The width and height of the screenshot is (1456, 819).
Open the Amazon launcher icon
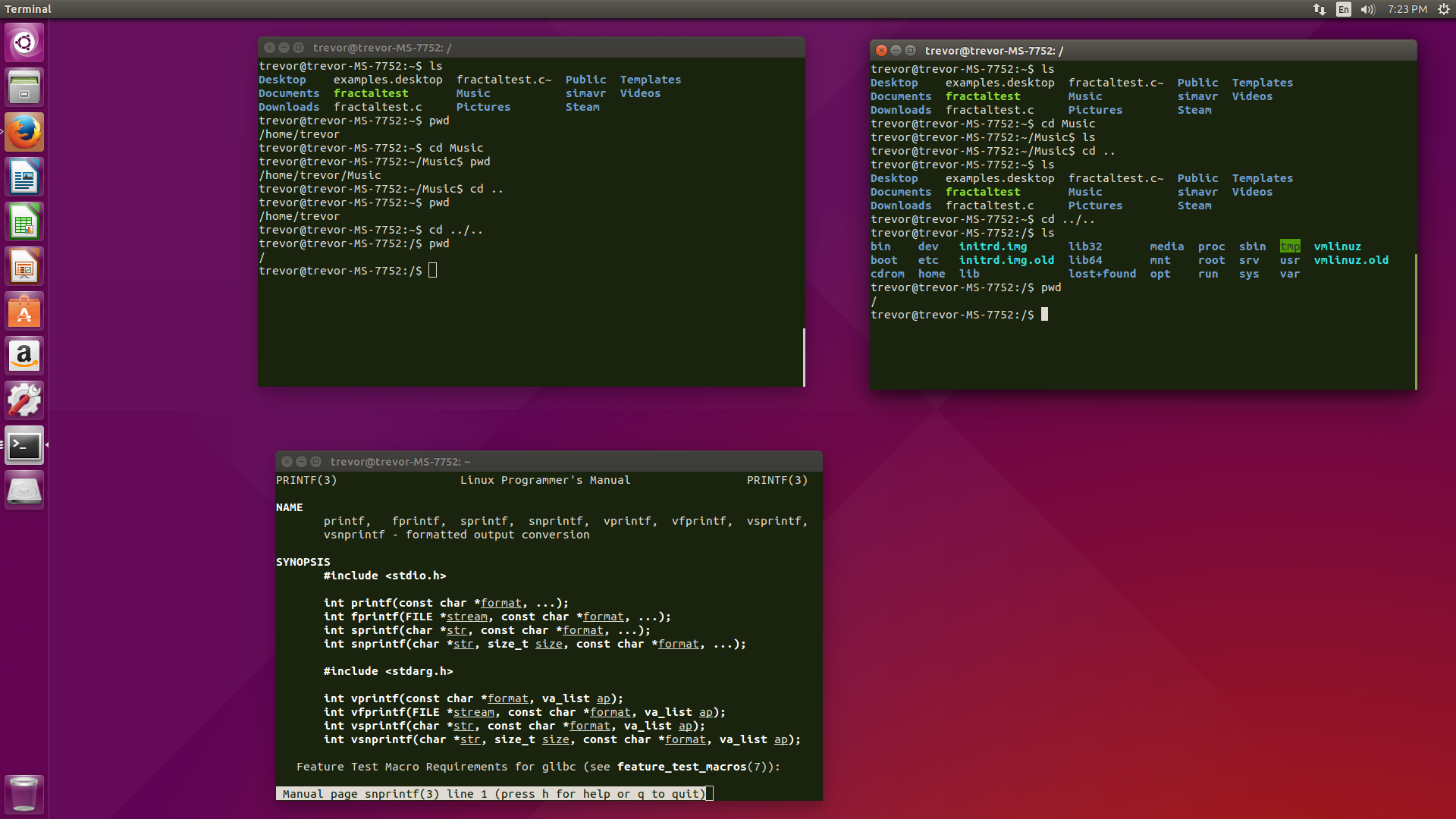pyautogui.click(x=24, y=356)
